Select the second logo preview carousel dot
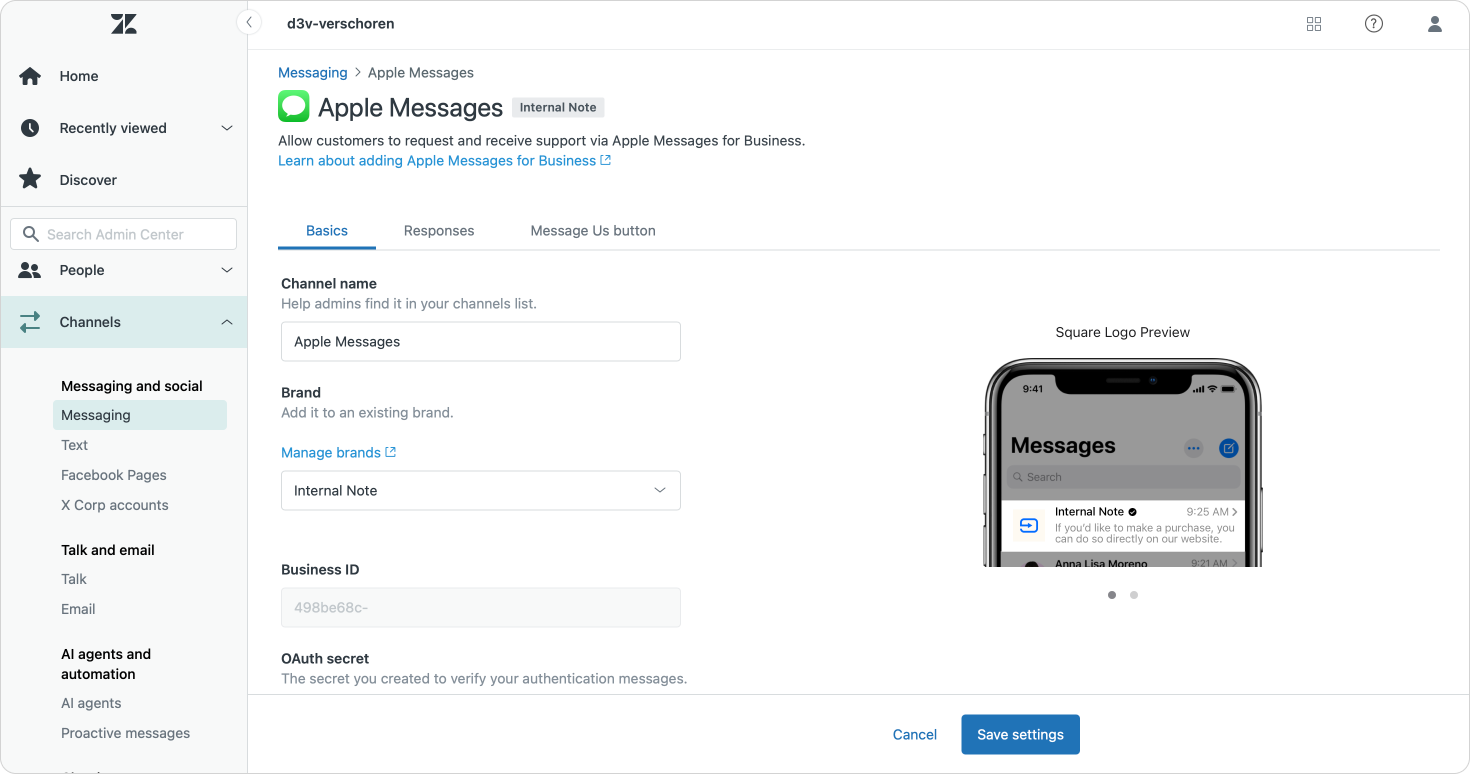 1134,595
